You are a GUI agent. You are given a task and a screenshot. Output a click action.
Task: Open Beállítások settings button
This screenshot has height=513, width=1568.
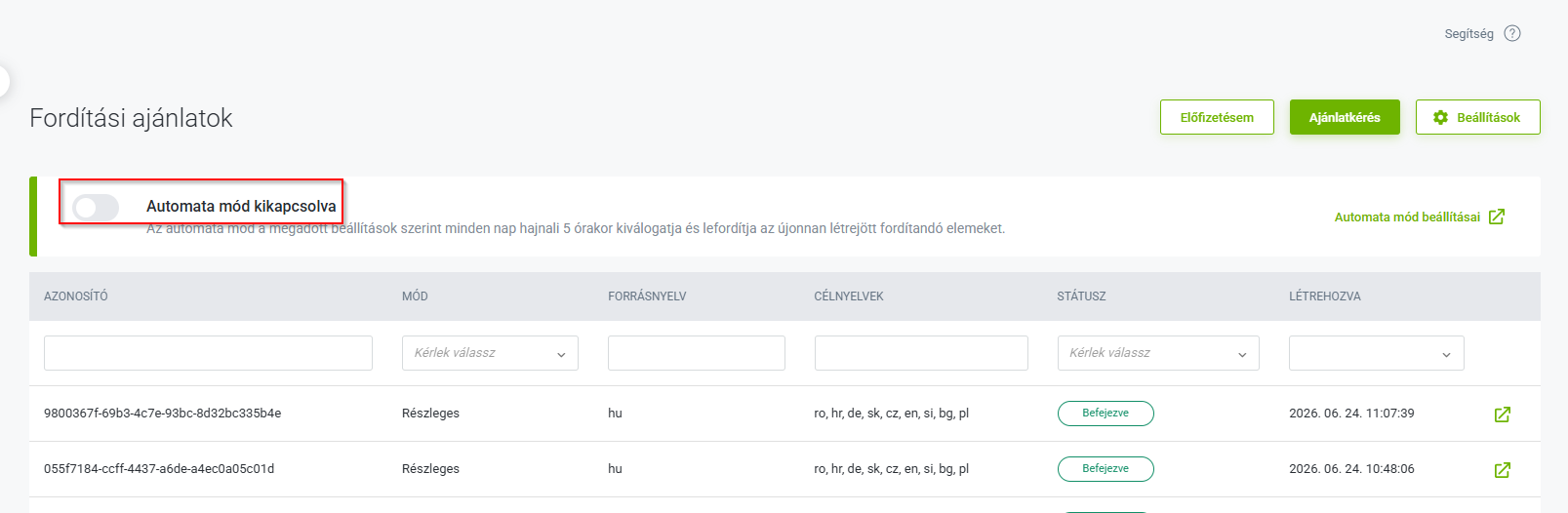[x=1477, y=117]
